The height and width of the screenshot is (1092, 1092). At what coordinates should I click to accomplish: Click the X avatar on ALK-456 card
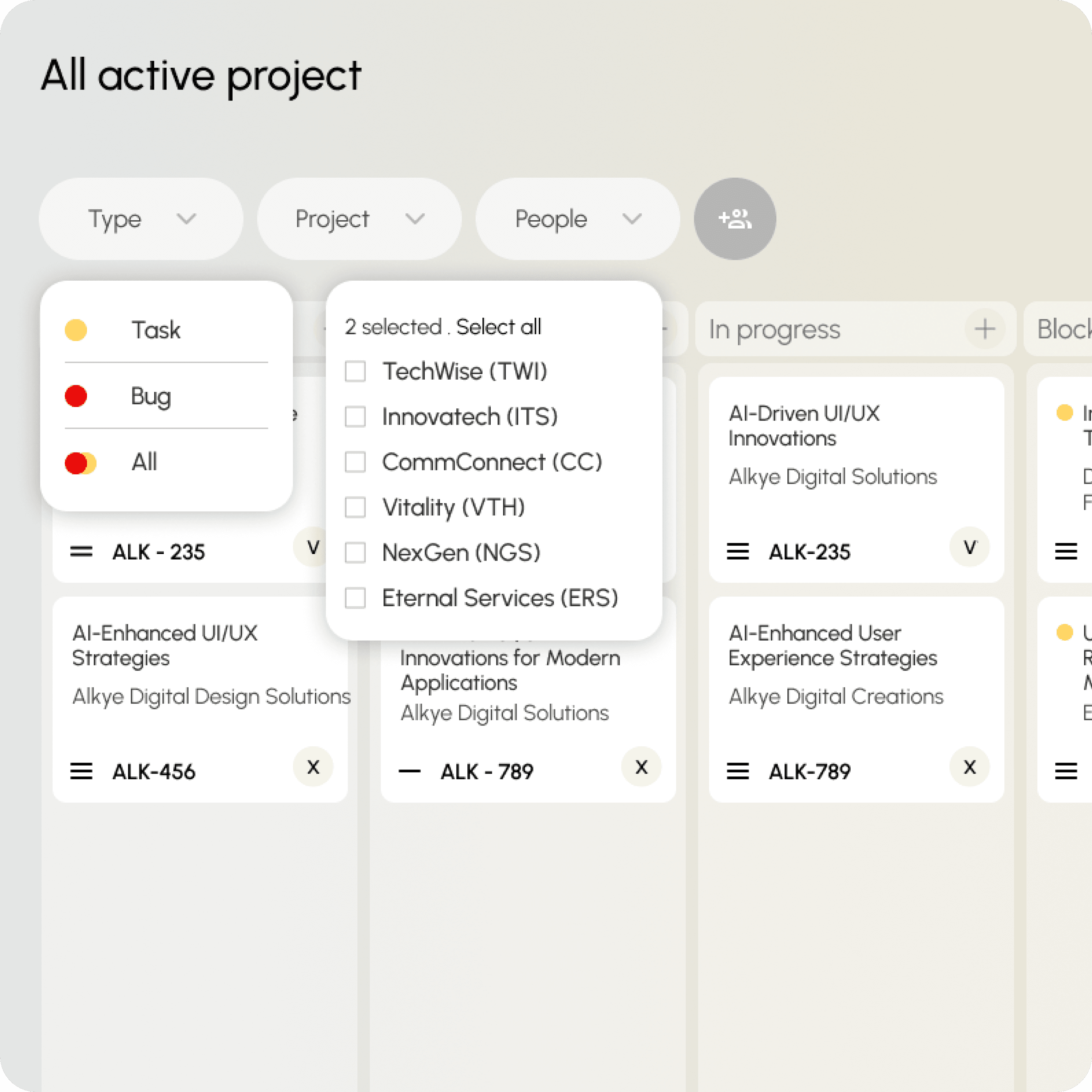tap(313, 767)
